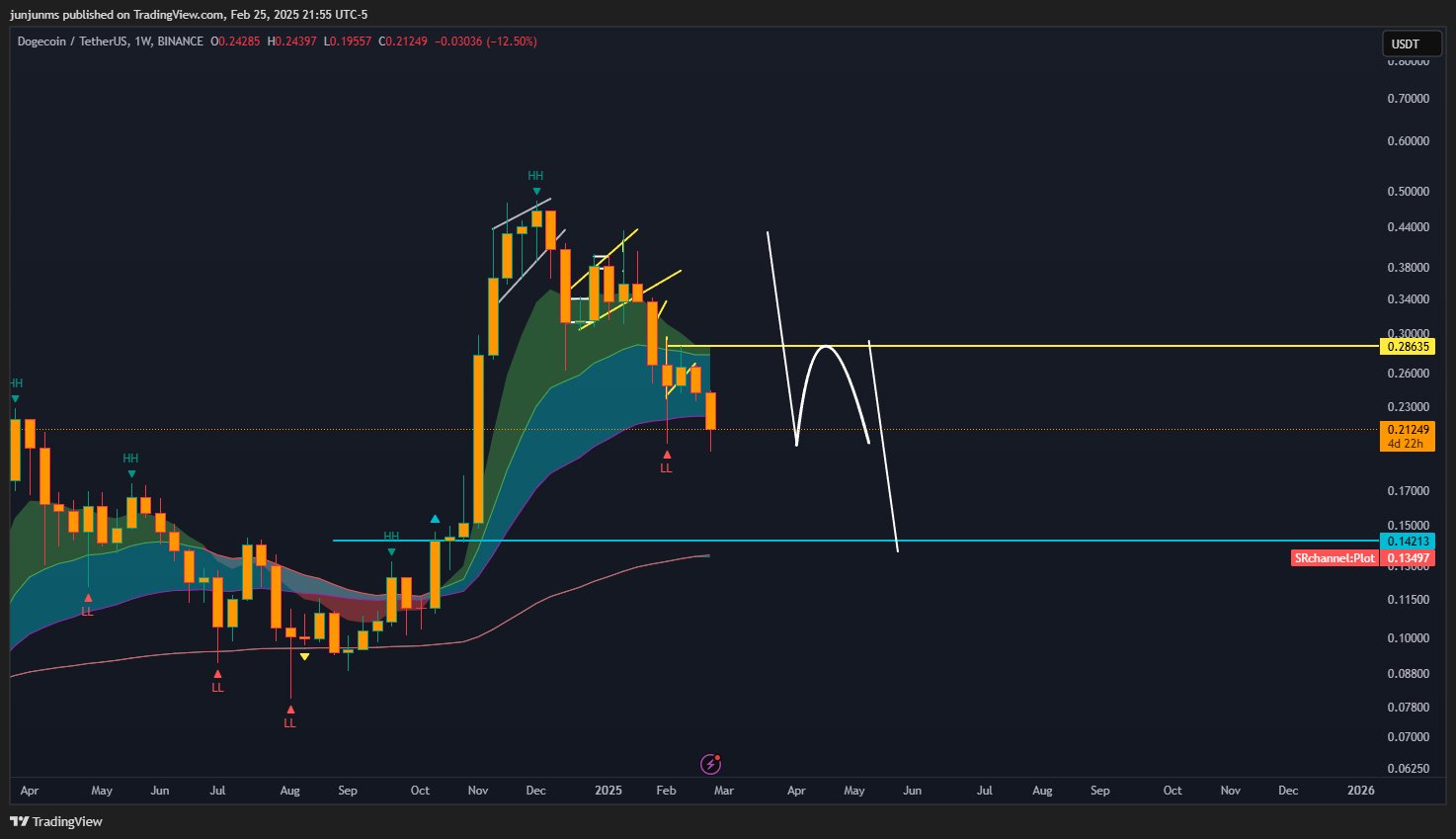Open the junjunms author link in the header

pyautogui.click(x=36, y=14)
